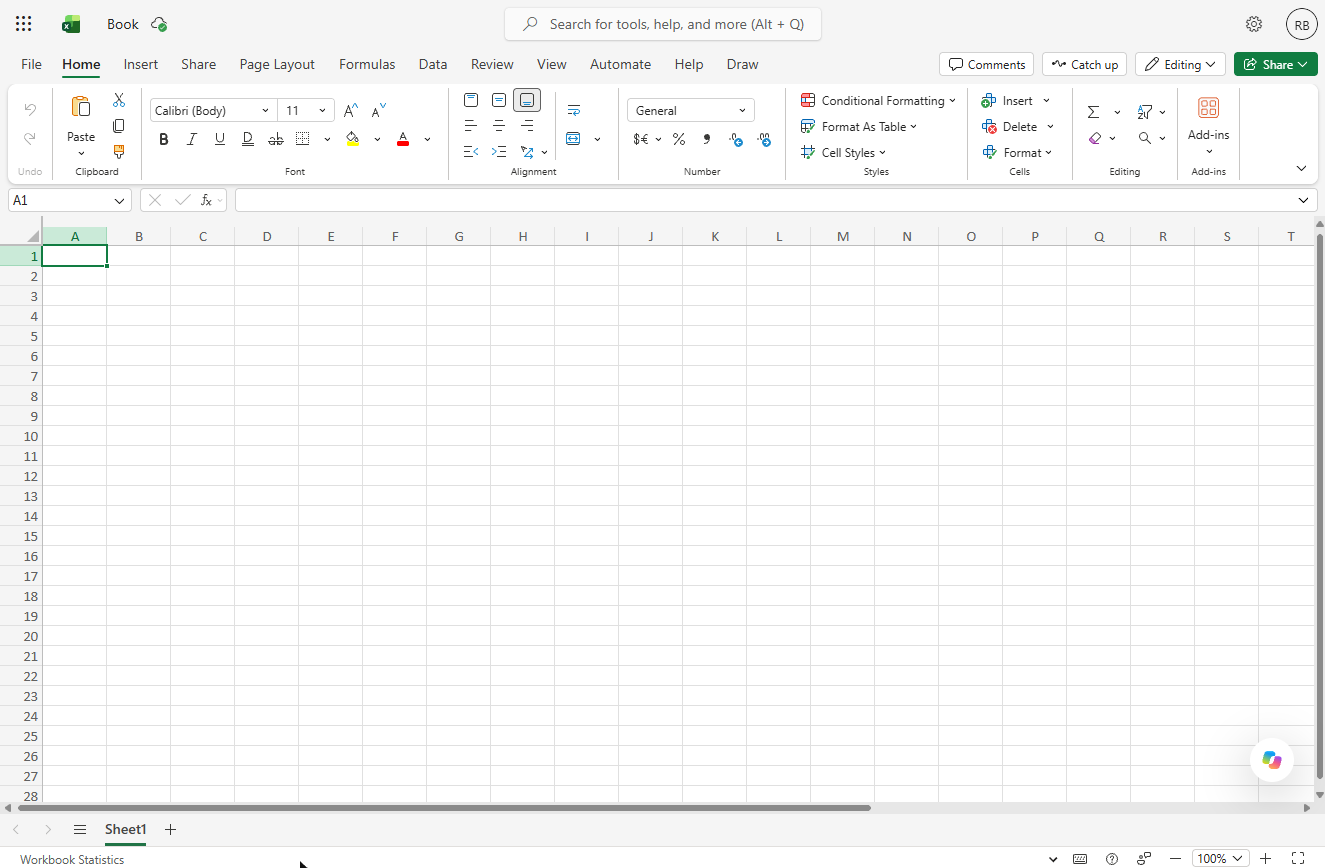Open Workbook Statistics in status bar

(x=72, y=859)
